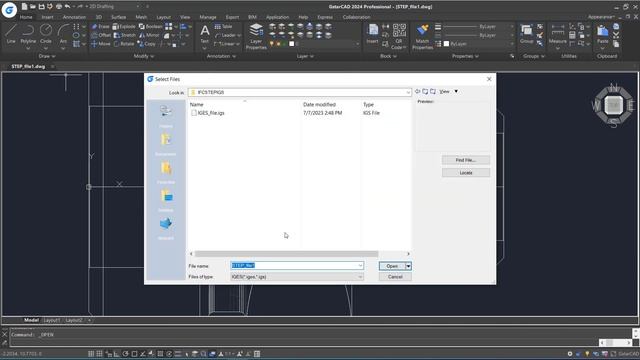Click the Save icon in quick access toolbar
Viewport: 640px width, 360px height.
pyautogui.click(x=41, y=7)
